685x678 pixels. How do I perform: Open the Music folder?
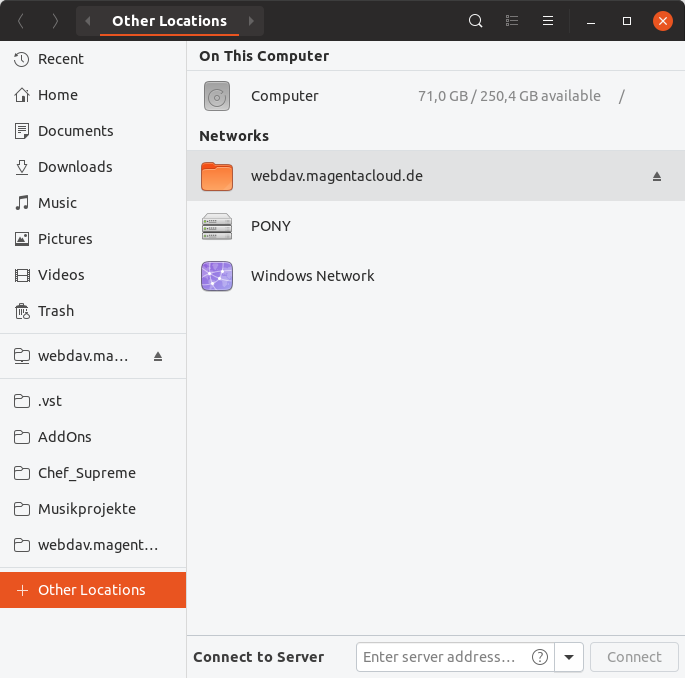coord(93,203)
